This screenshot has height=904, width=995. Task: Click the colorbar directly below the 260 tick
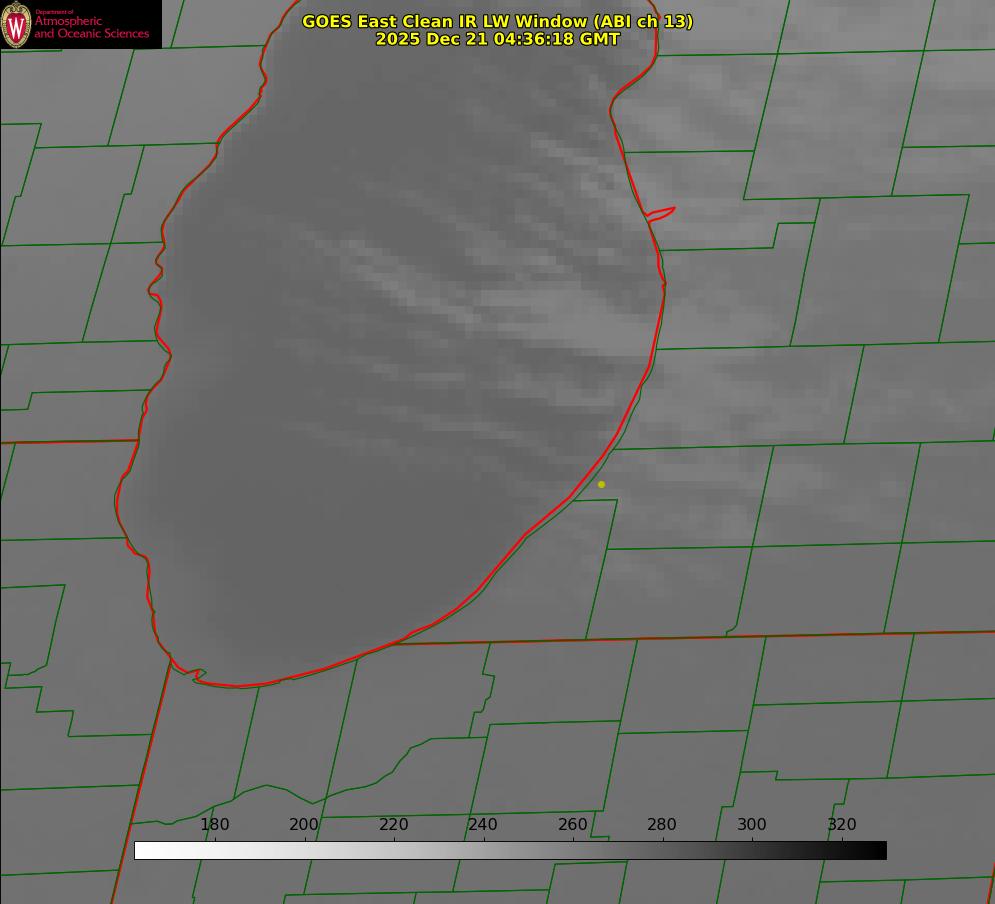pyautogui.click(x=573, y=850)
